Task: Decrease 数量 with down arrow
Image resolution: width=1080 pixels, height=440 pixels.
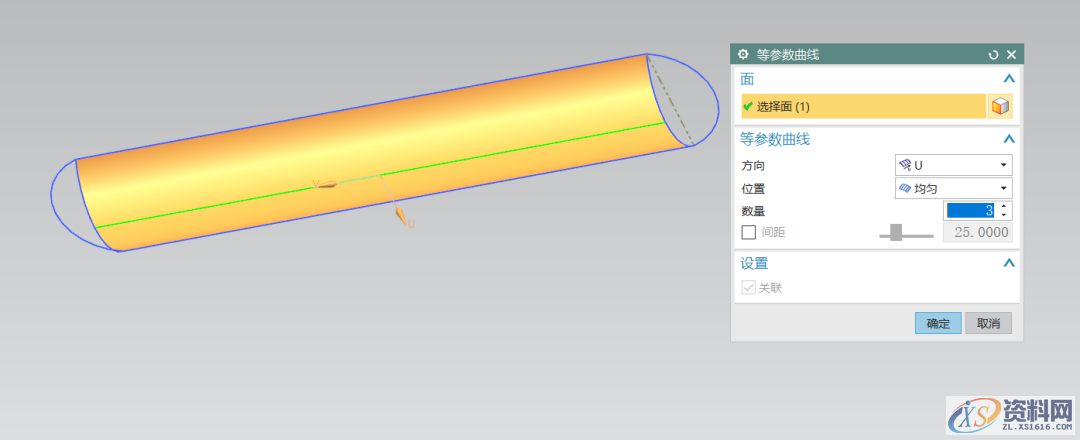Action: tap(1004, 216)
